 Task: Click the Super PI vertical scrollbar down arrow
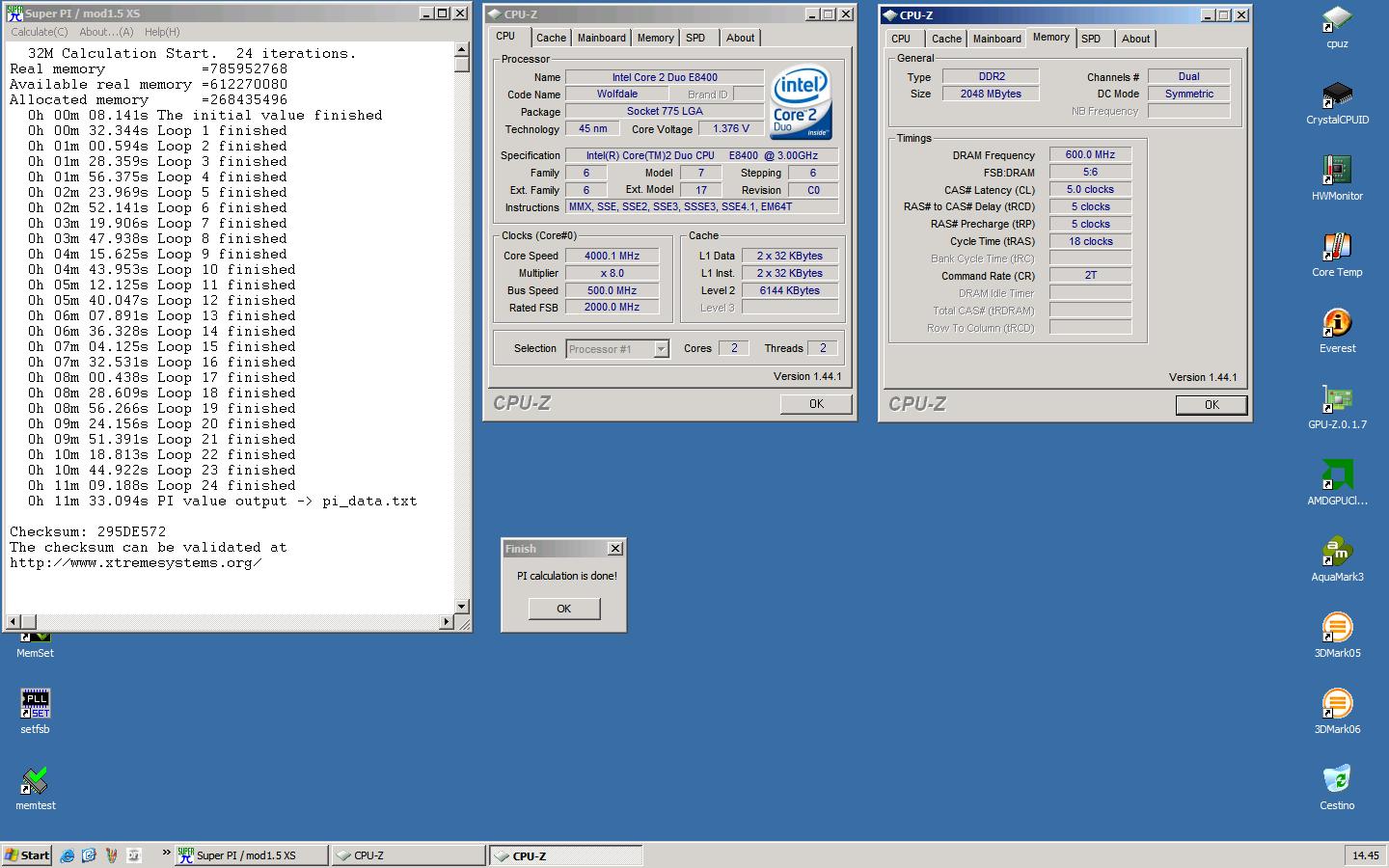462,606
